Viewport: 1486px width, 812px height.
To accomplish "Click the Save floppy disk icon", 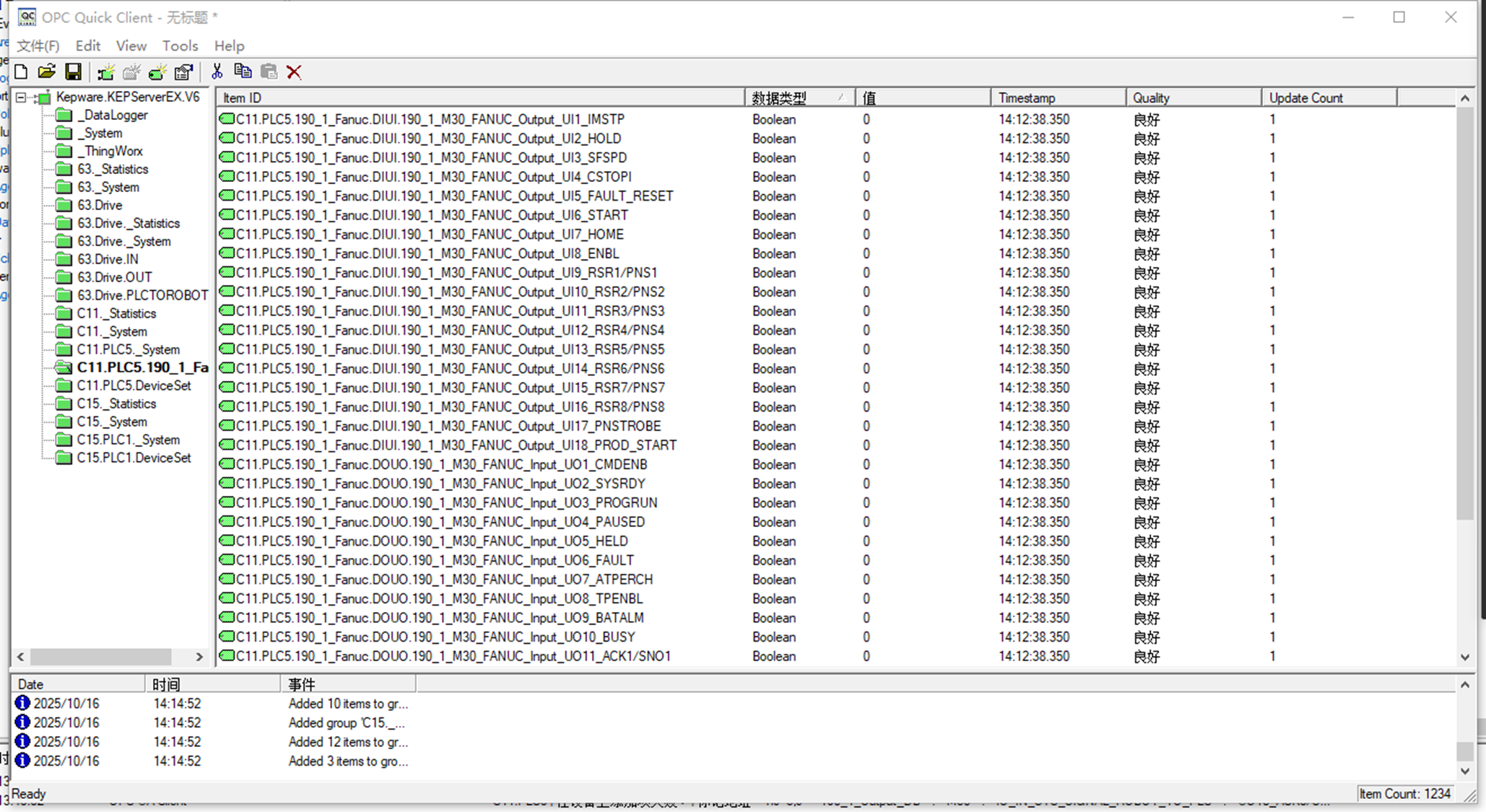I will (73, 71).
